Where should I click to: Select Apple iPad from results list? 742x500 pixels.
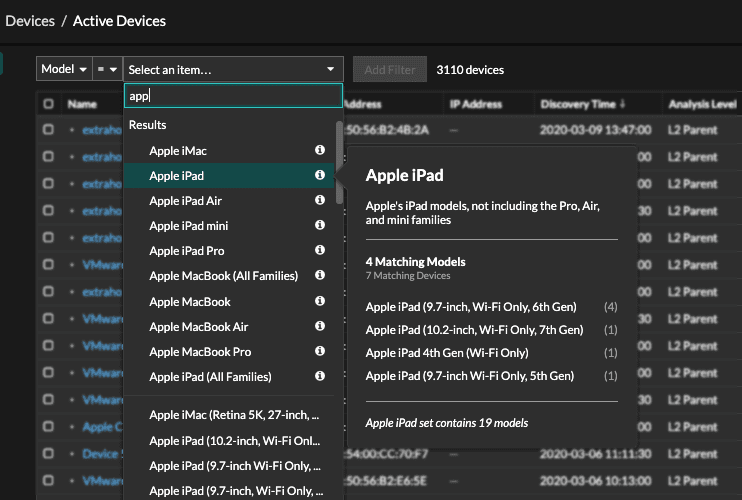(x=177, y=176)
